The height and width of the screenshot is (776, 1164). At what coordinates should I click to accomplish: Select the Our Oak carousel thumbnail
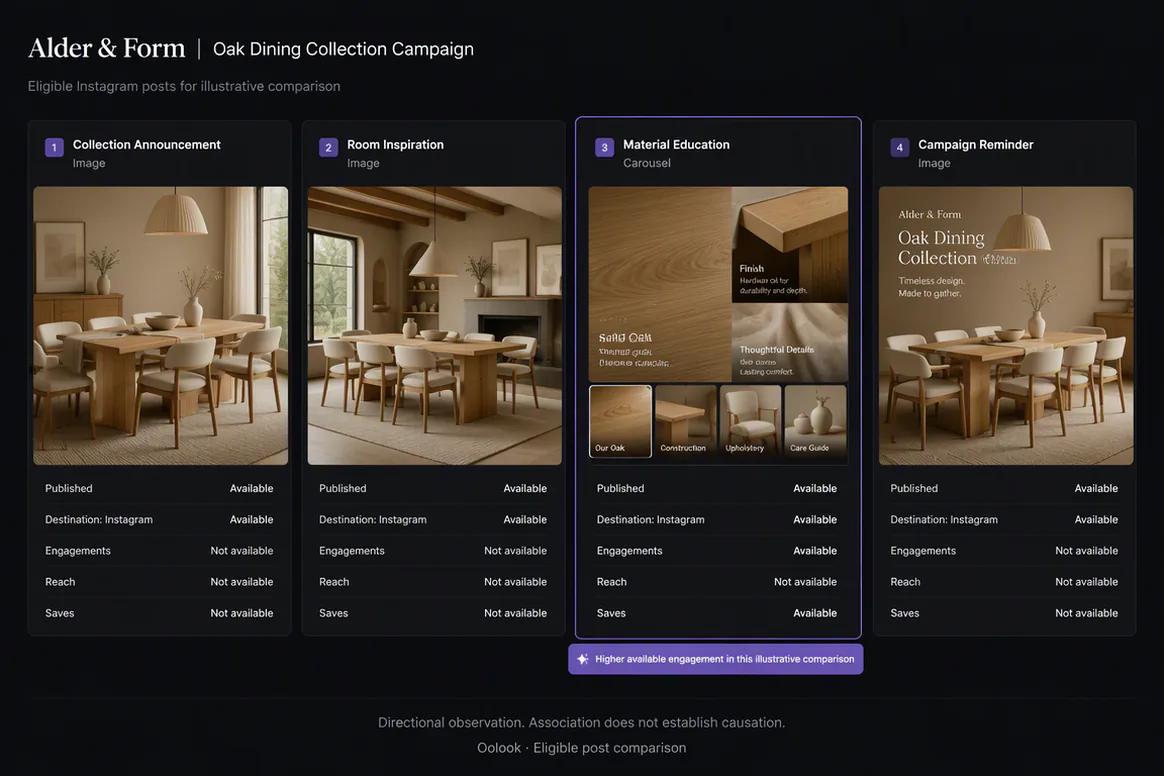[x=621, y=421]
